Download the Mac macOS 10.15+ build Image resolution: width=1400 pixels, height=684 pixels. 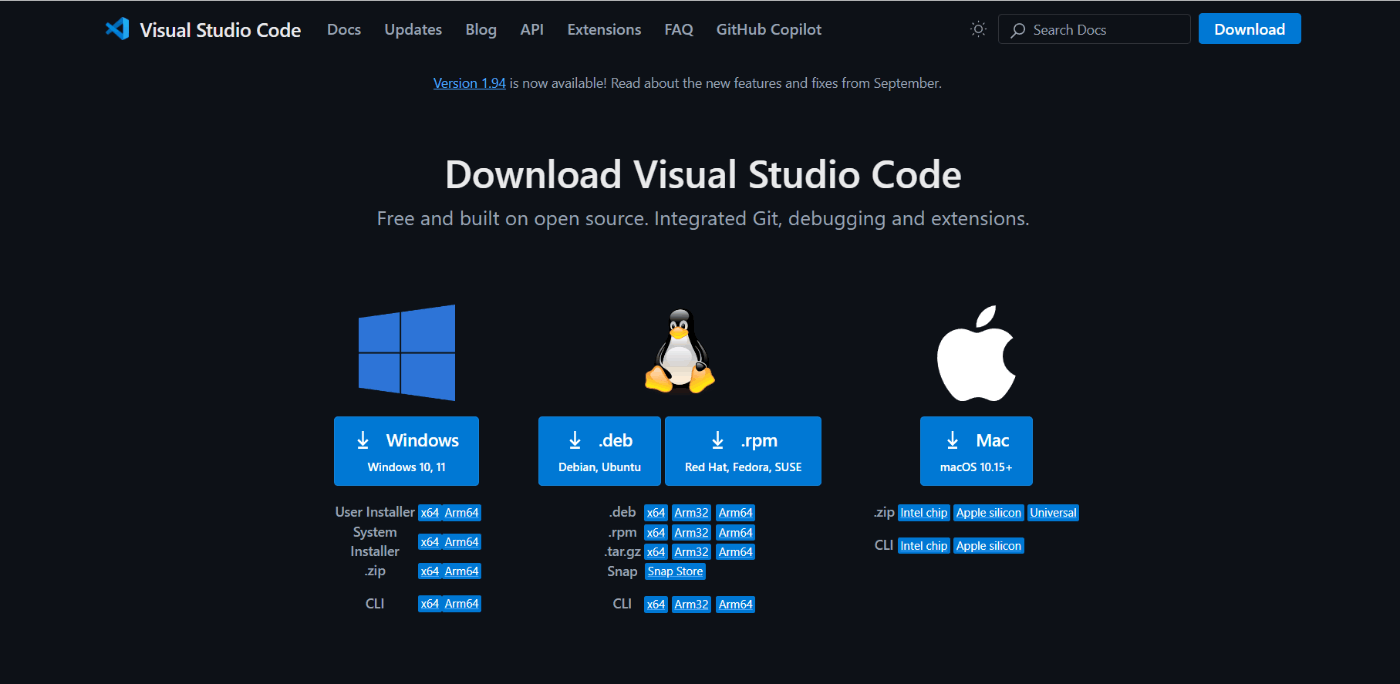(x=976, y=451)
